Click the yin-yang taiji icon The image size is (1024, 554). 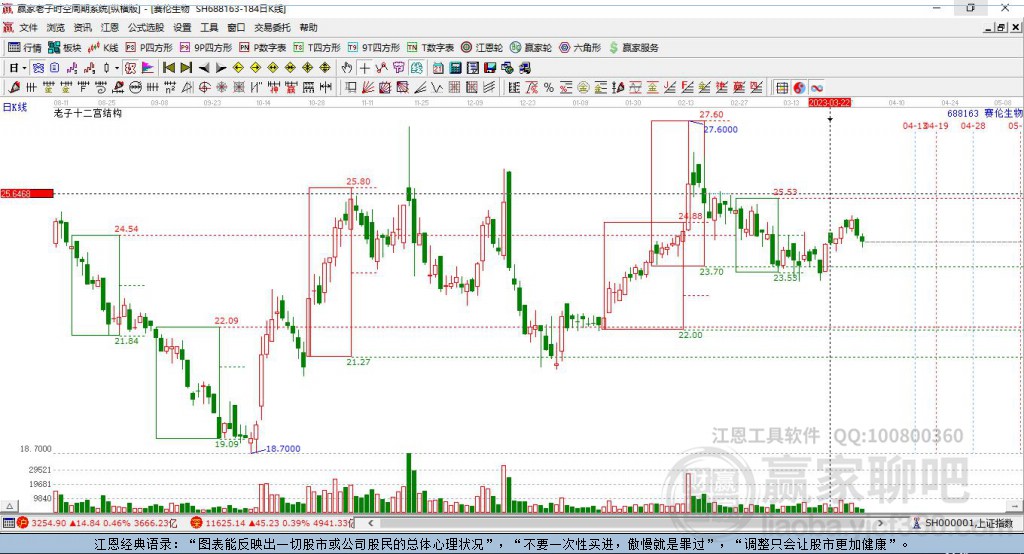pos(799,88)
